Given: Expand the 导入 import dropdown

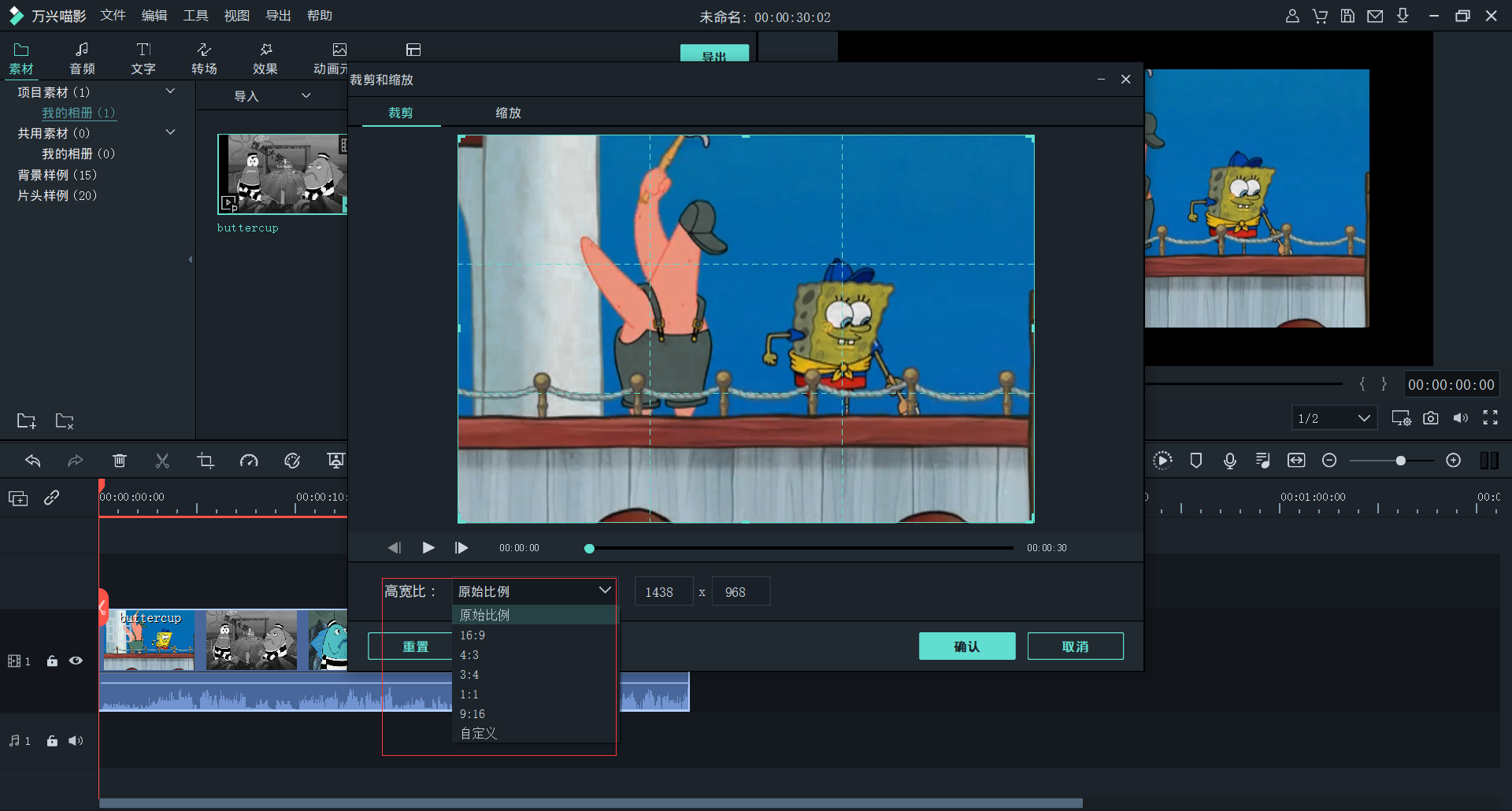Looking at the screenshot, I should 306,96.
